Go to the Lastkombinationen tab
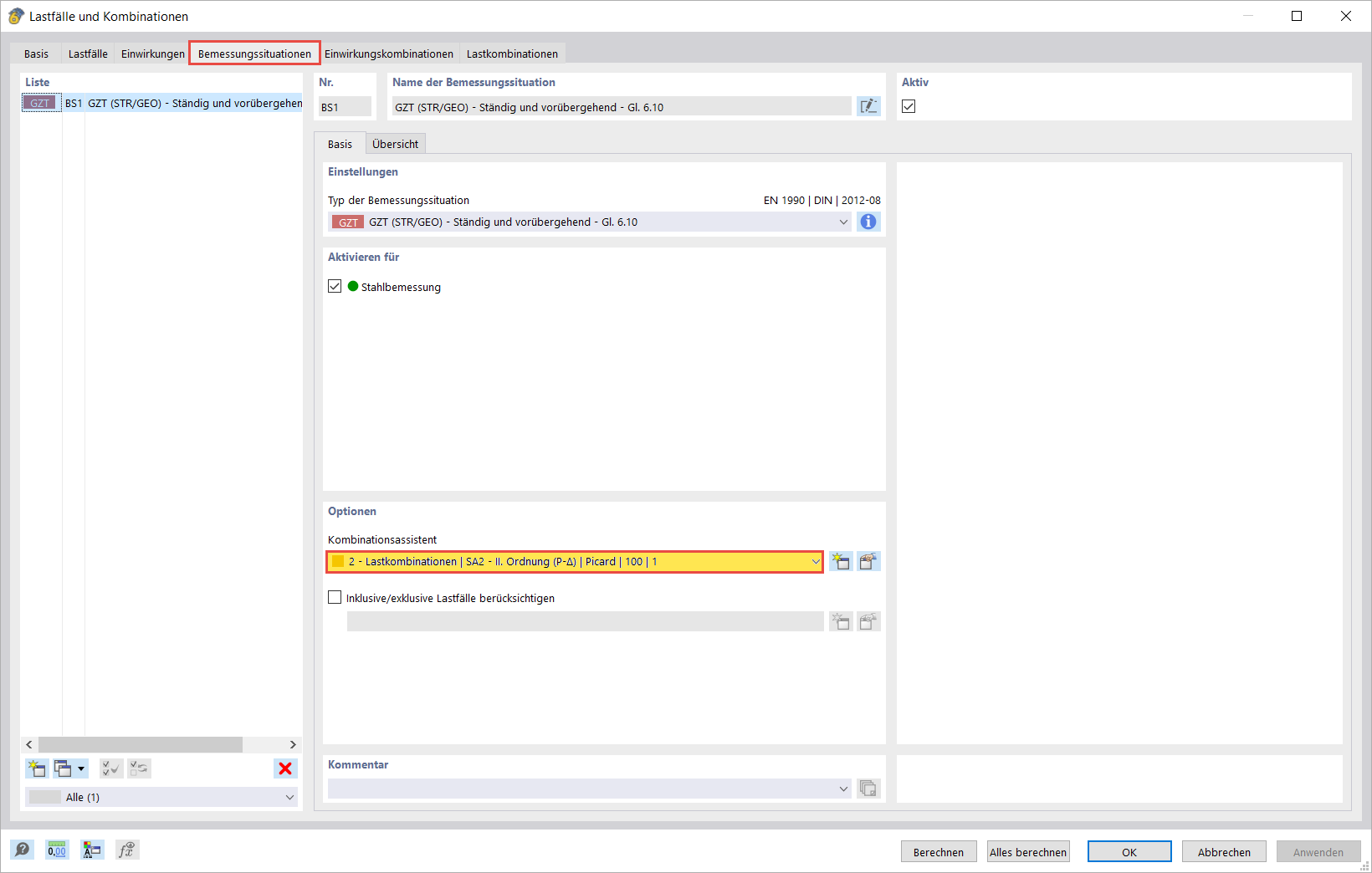Screen dimensions: 1372x873 click(x=512, y=54)
